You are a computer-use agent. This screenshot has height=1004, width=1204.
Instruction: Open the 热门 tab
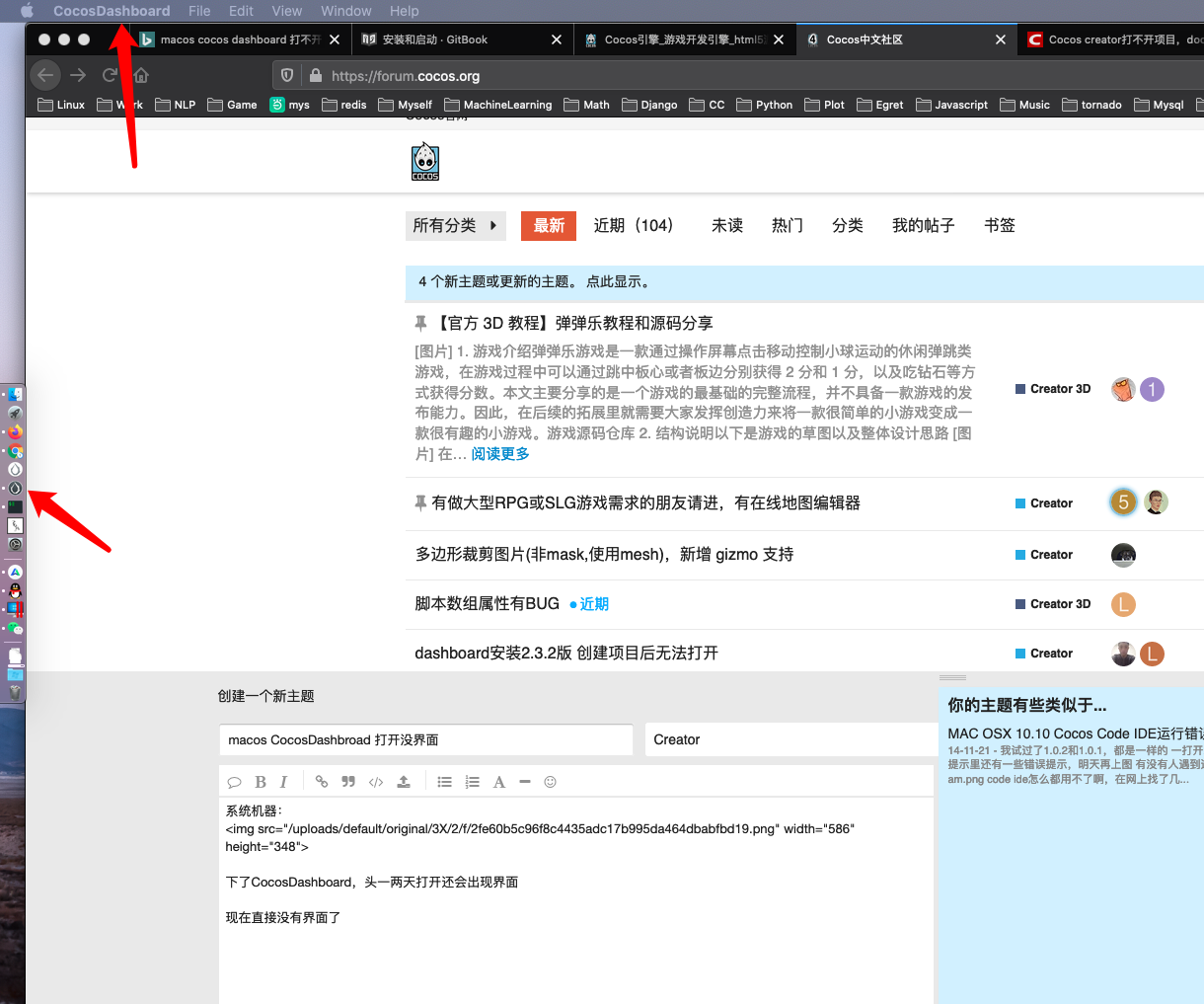click(x=788, y=225)
